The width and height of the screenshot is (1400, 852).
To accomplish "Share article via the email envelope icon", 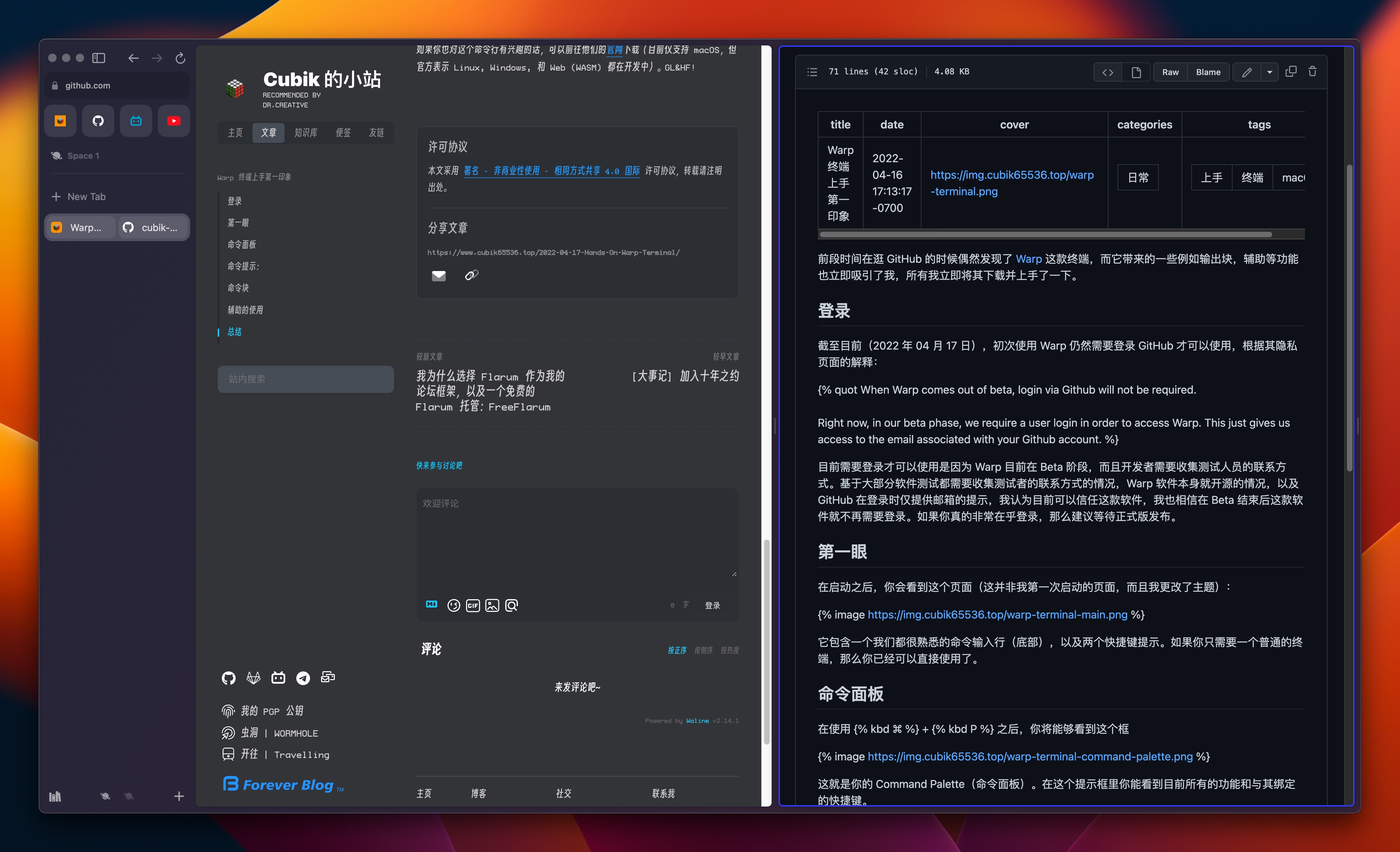I will click(x=439, y=276).
